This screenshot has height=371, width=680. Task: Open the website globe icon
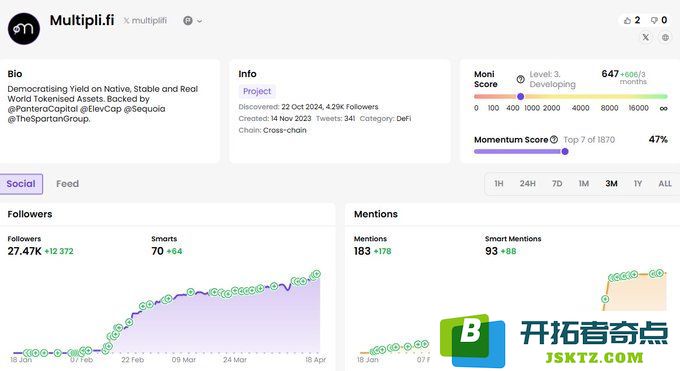665,37
